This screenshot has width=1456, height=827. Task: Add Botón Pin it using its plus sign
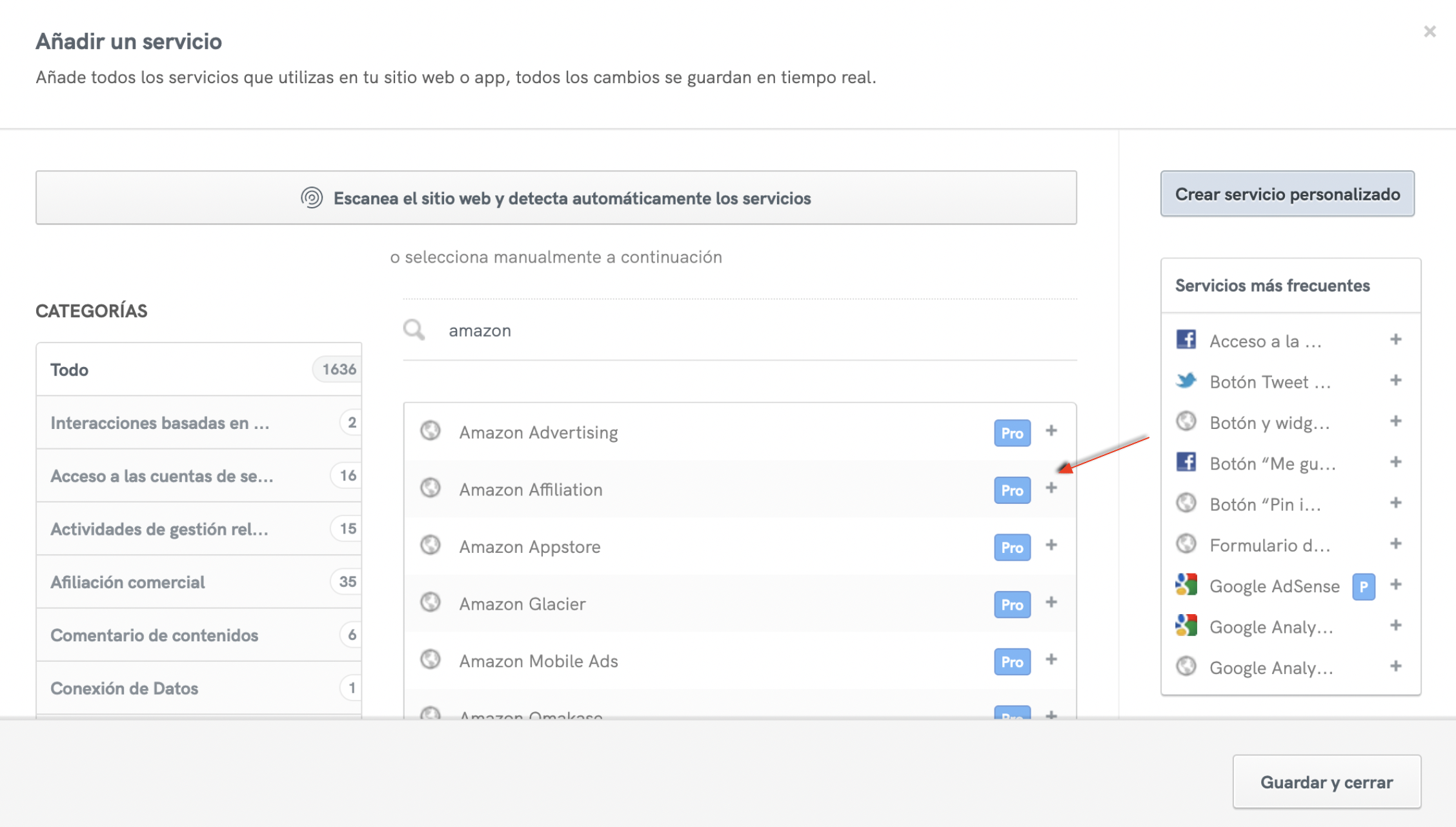pos(1395,503)
